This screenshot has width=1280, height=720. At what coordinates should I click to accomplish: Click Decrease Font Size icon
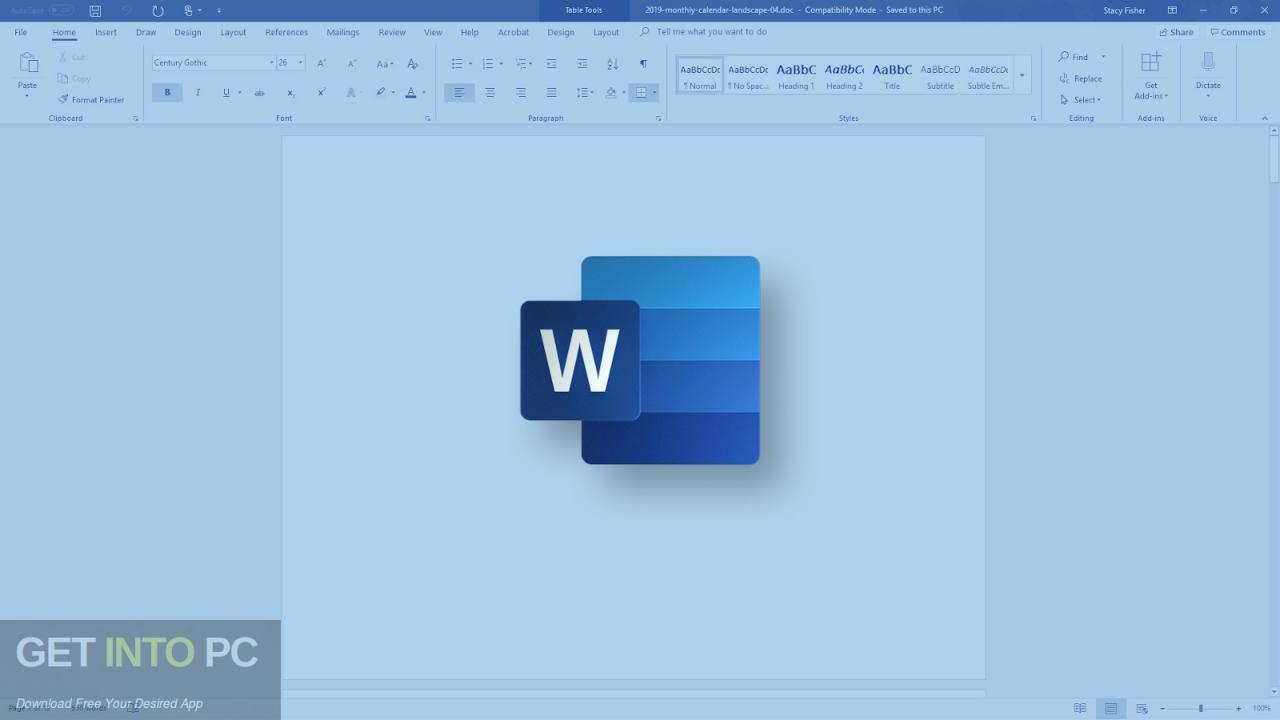[x=351, y=63]
